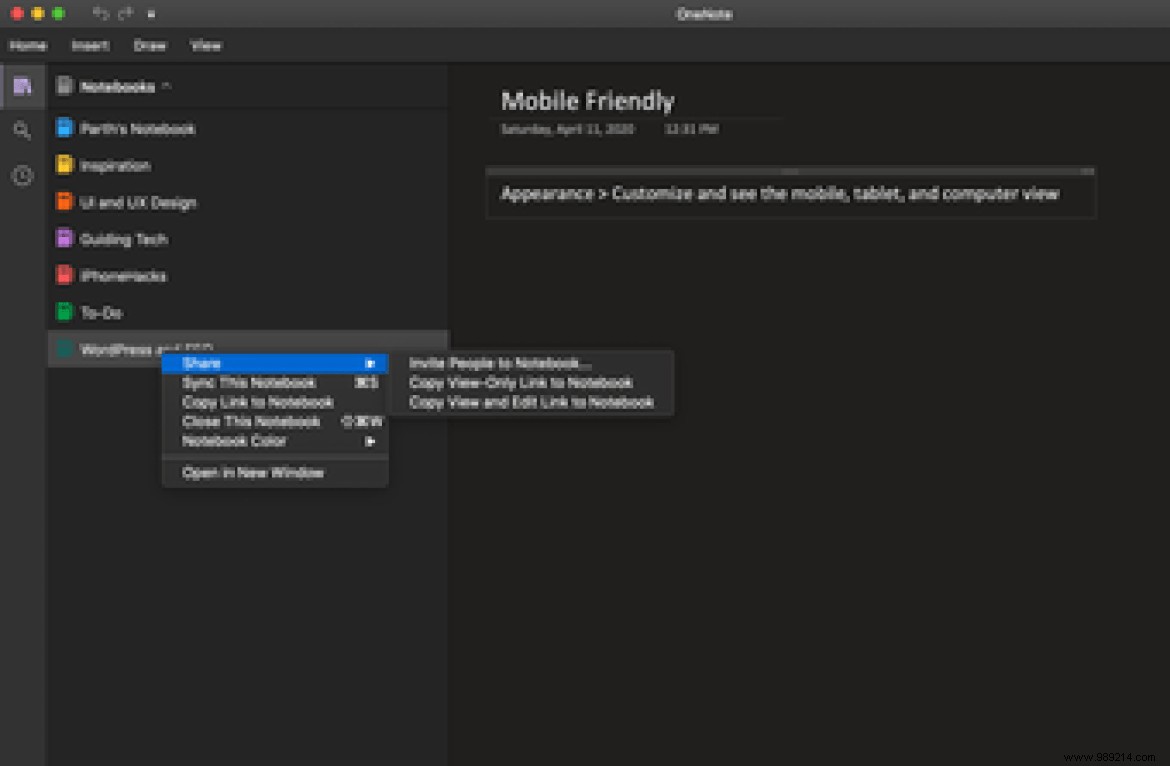This screenshot has height=766, width=1170.
Task: Select the Inspiration notebook icon
Action: (x=66, y=165)
